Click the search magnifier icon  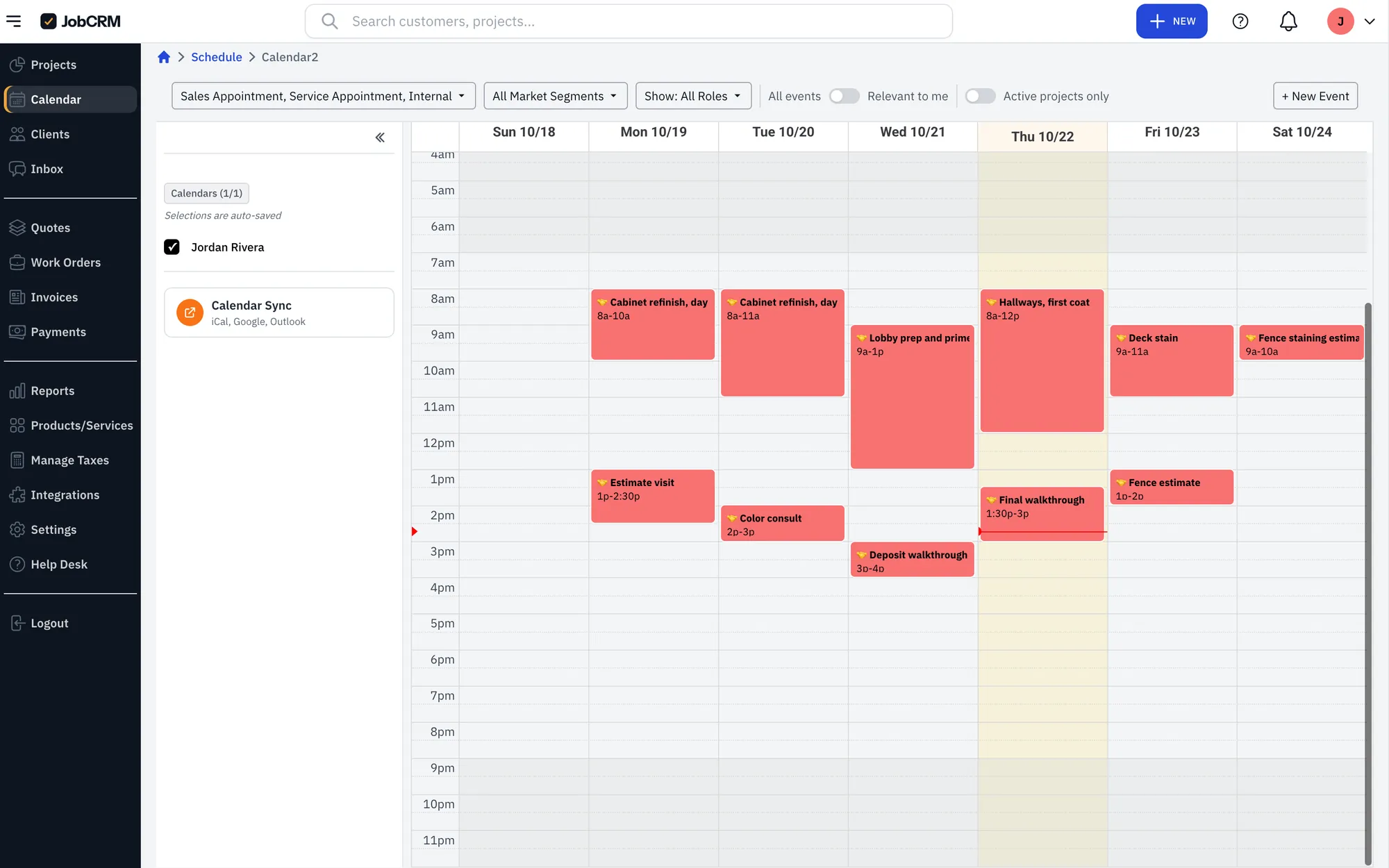click(330, 22)
